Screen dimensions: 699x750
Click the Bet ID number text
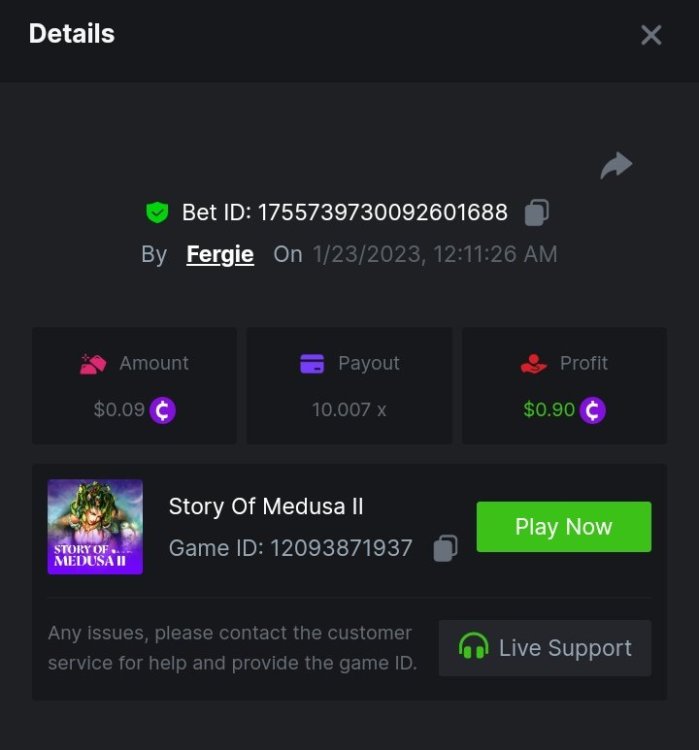pyautogui.click(x=383, y=212)
